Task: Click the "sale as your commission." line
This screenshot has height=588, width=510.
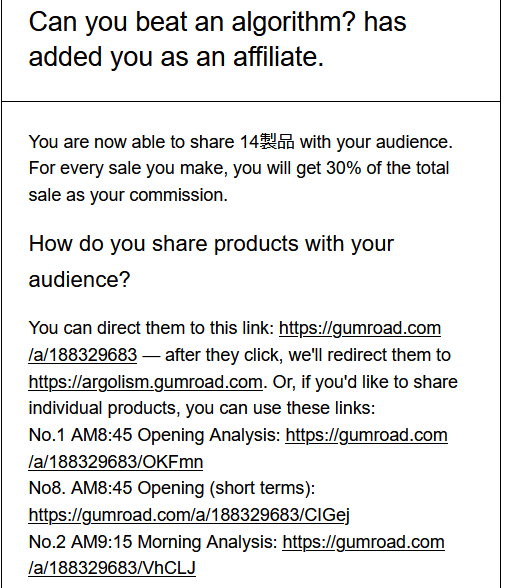Action: tap(128, 195)
